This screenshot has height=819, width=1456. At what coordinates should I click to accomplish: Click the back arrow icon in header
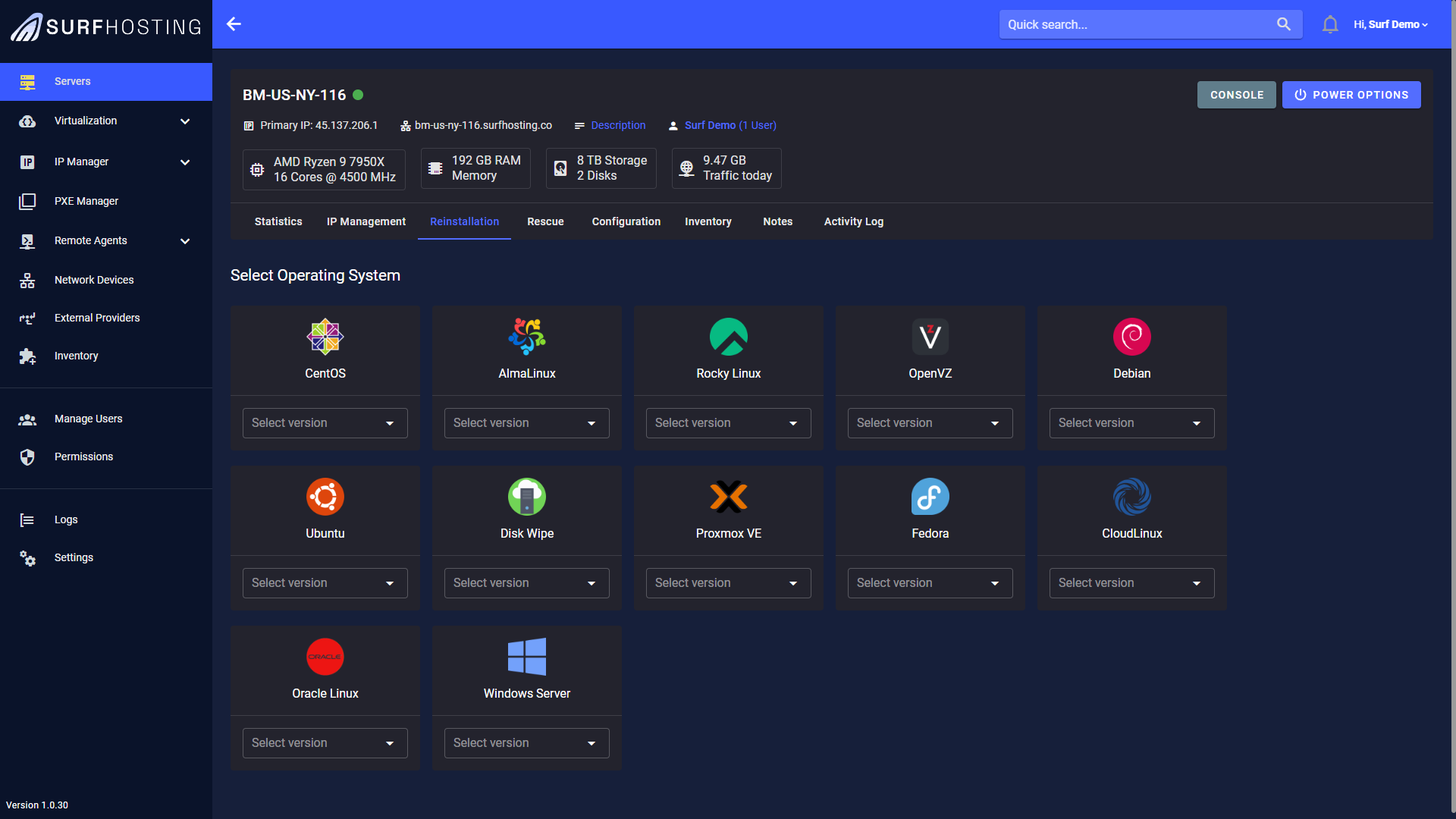[x=234, y=24]
